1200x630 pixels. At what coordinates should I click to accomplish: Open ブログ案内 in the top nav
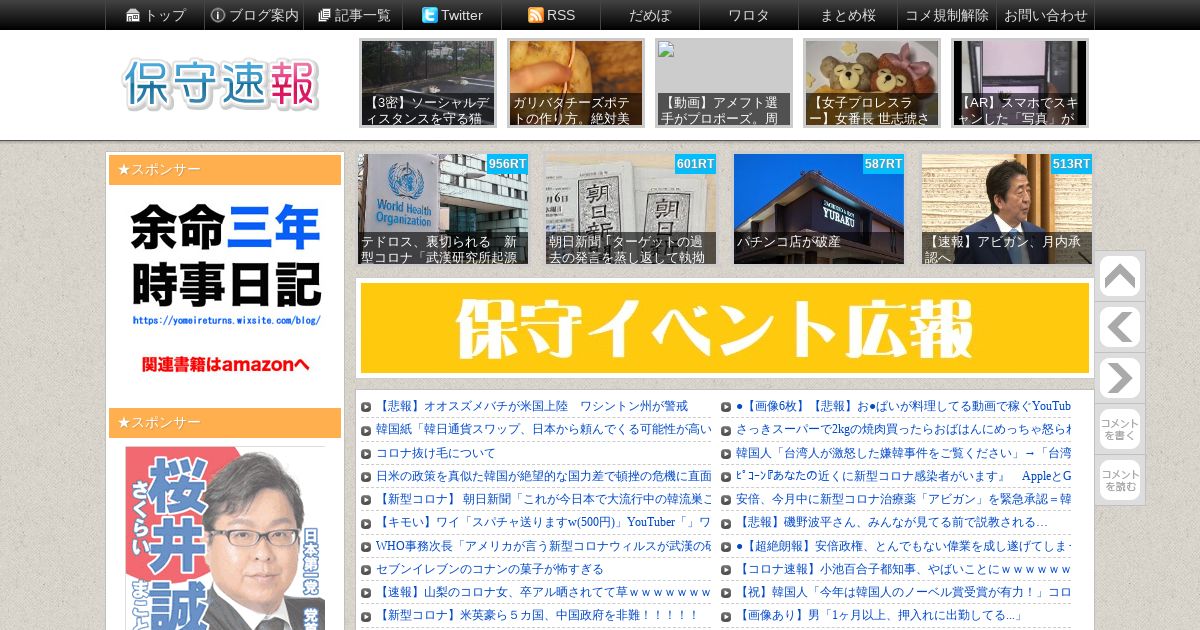255,15
